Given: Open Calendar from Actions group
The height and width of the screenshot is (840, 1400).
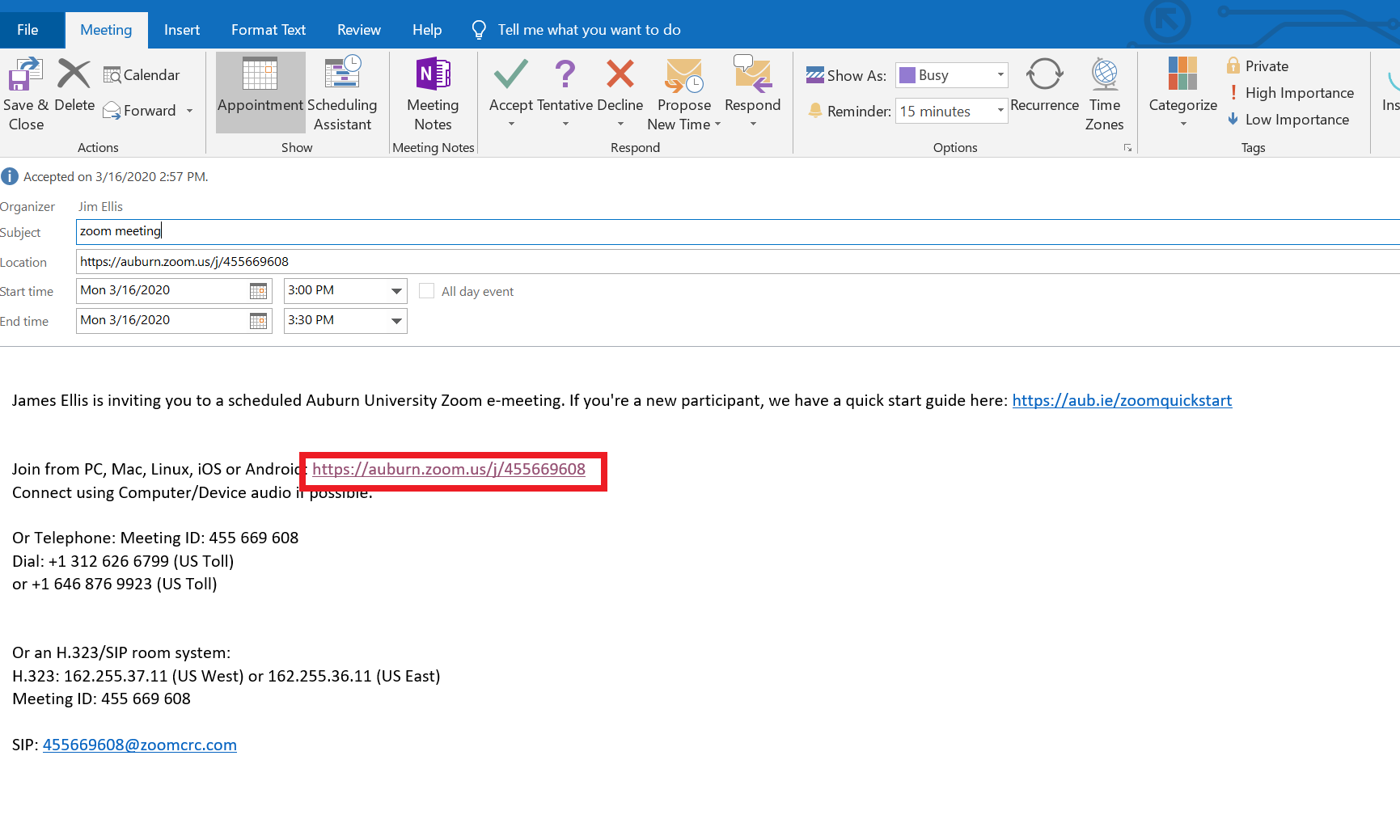Looking at the screenshot, I should [x=142, y=74].
